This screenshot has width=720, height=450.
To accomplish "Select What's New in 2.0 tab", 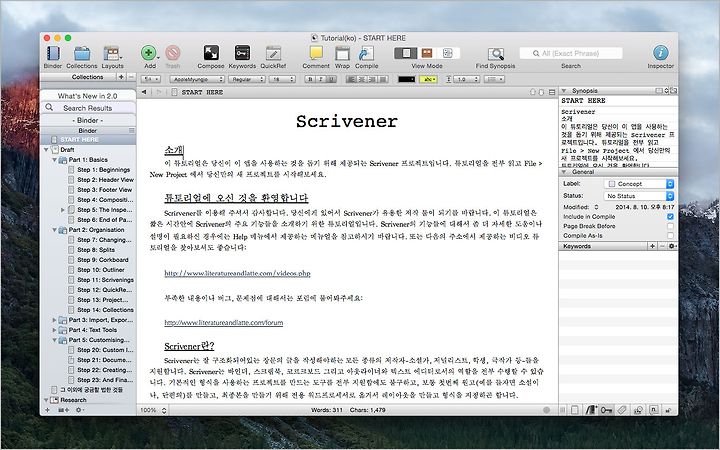I will (88, 96).
